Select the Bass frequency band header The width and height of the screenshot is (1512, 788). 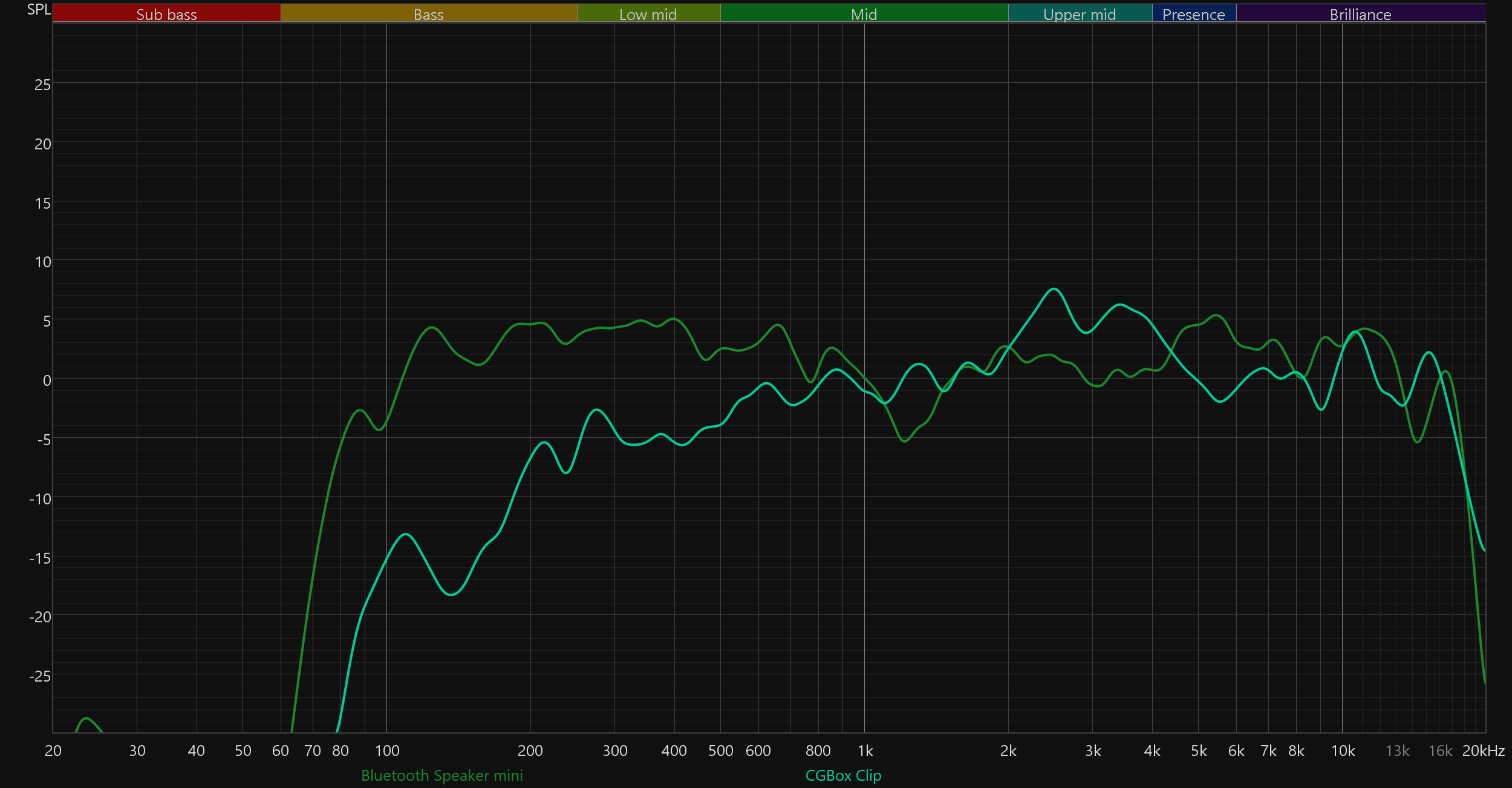pyautogui.click(x=428, y=14)
